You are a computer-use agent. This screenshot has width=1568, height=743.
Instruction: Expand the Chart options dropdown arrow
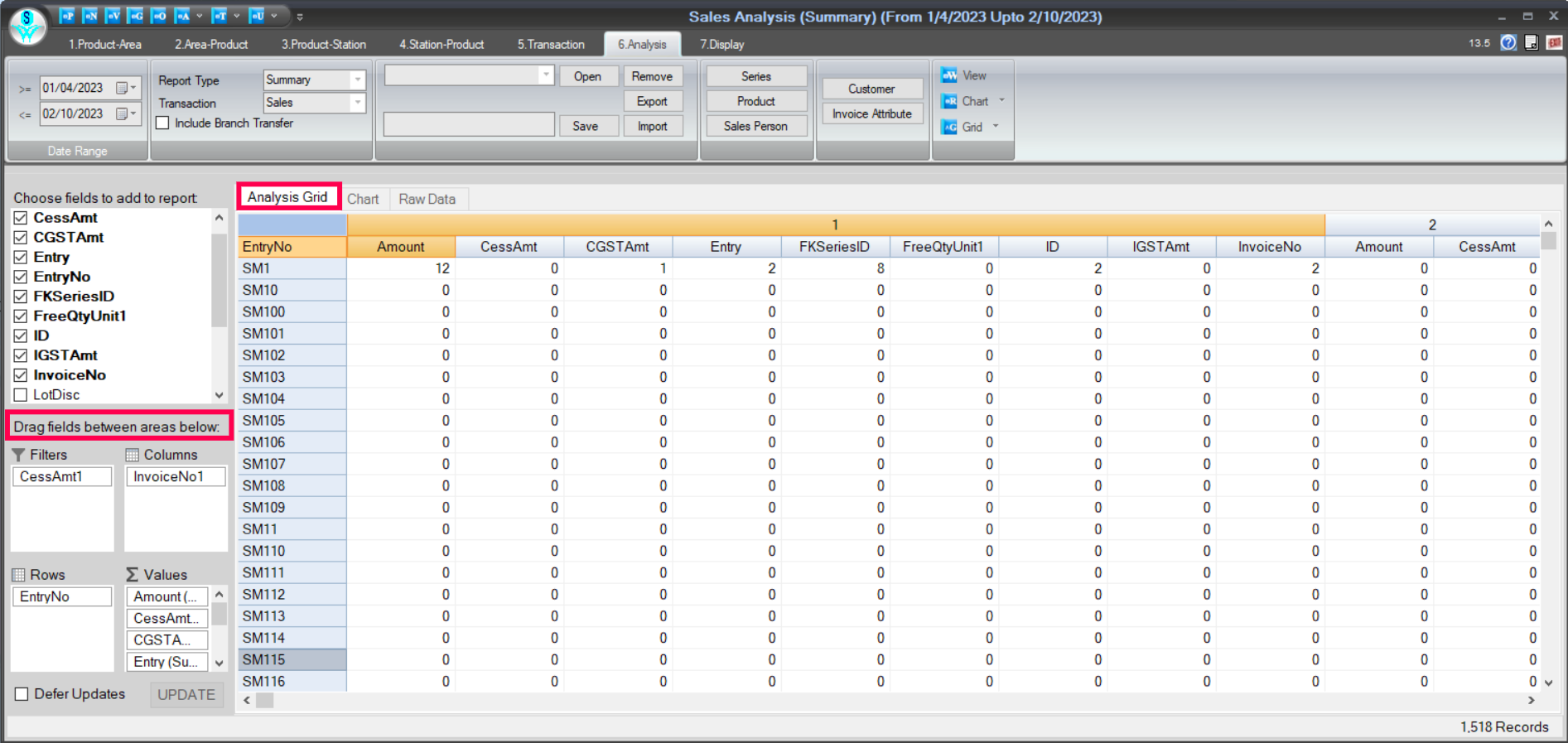pyautogui.click(x=1001, y=101)
